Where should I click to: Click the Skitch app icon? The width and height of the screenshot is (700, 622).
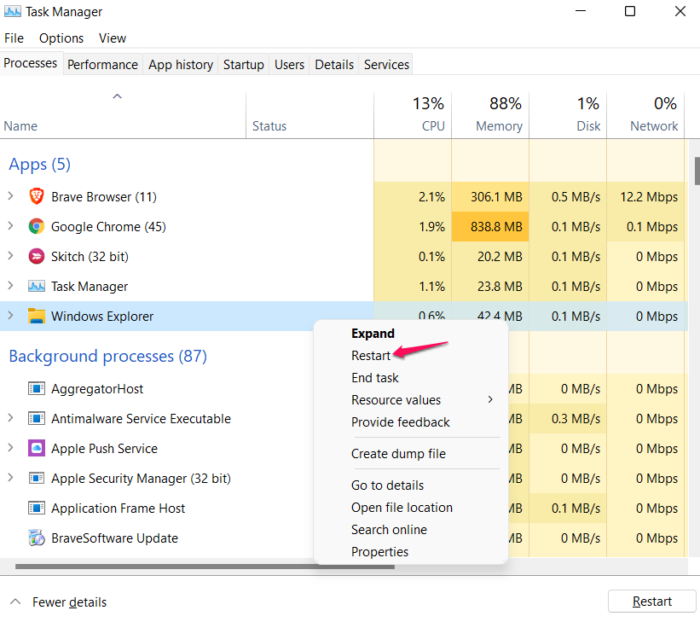coord(36,257)
